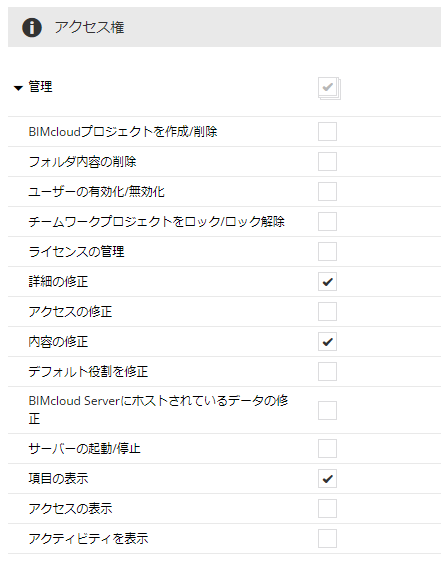Check BIMcloud Serverにホストされているデータの修正 box

point(327,410)
